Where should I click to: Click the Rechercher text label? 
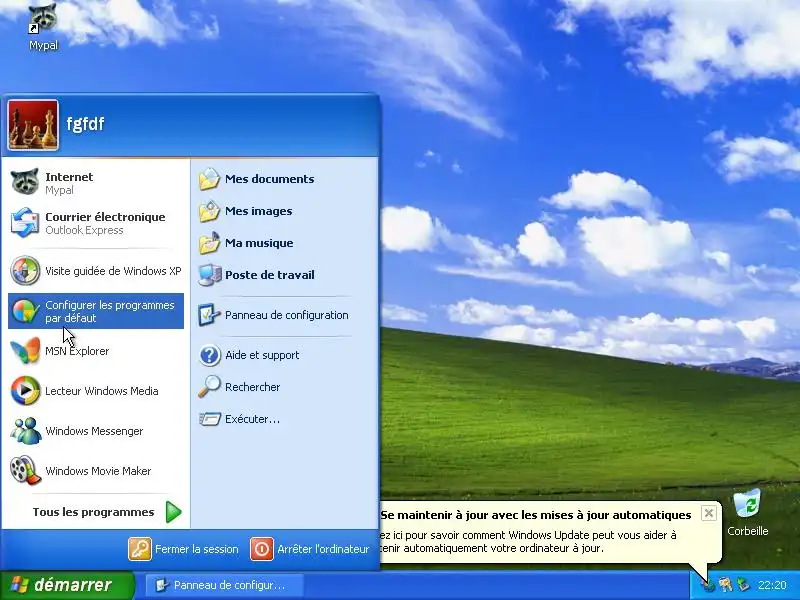(x=253, y=387)
